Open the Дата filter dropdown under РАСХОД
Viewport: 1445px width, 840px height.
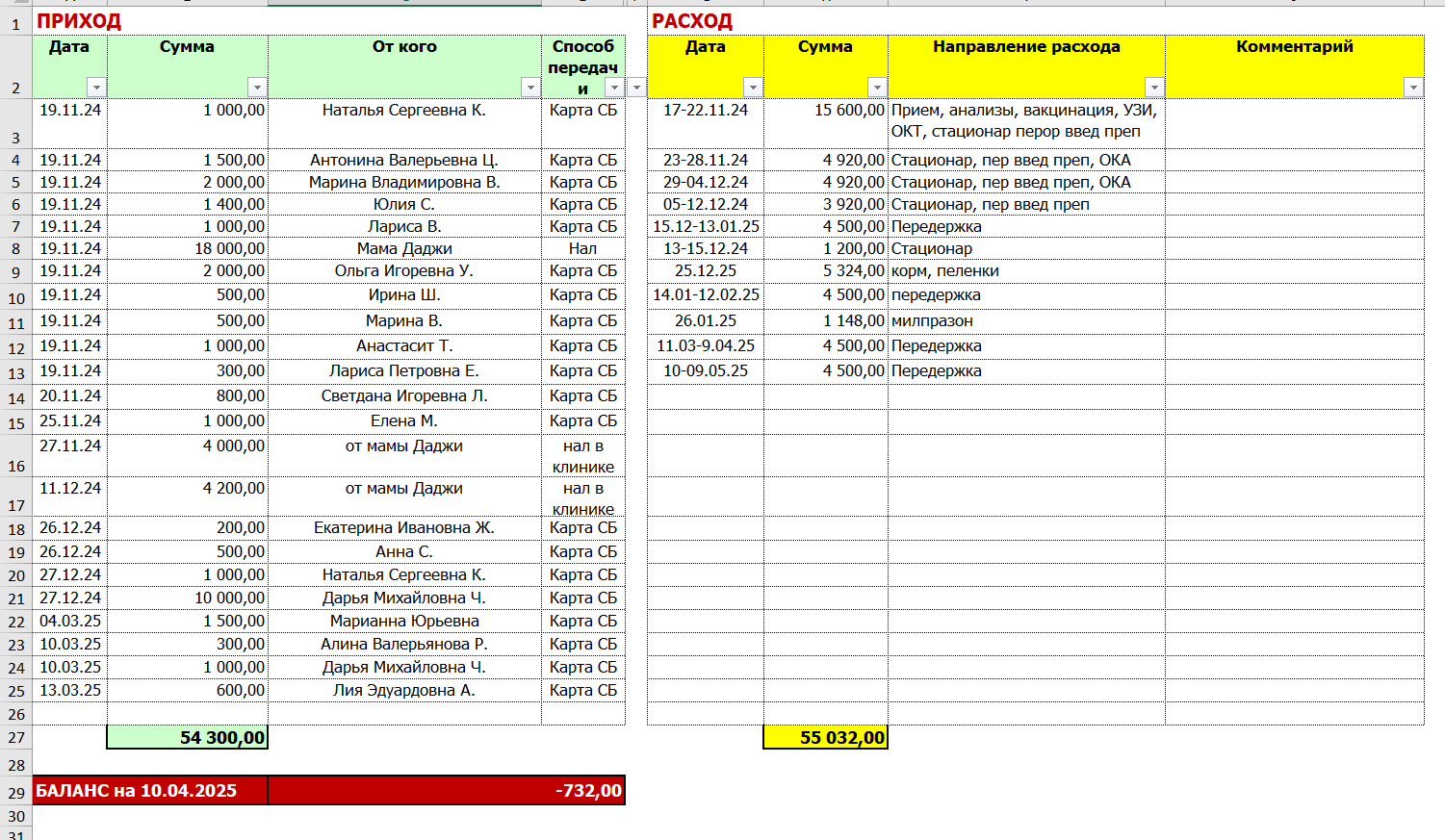753,88
